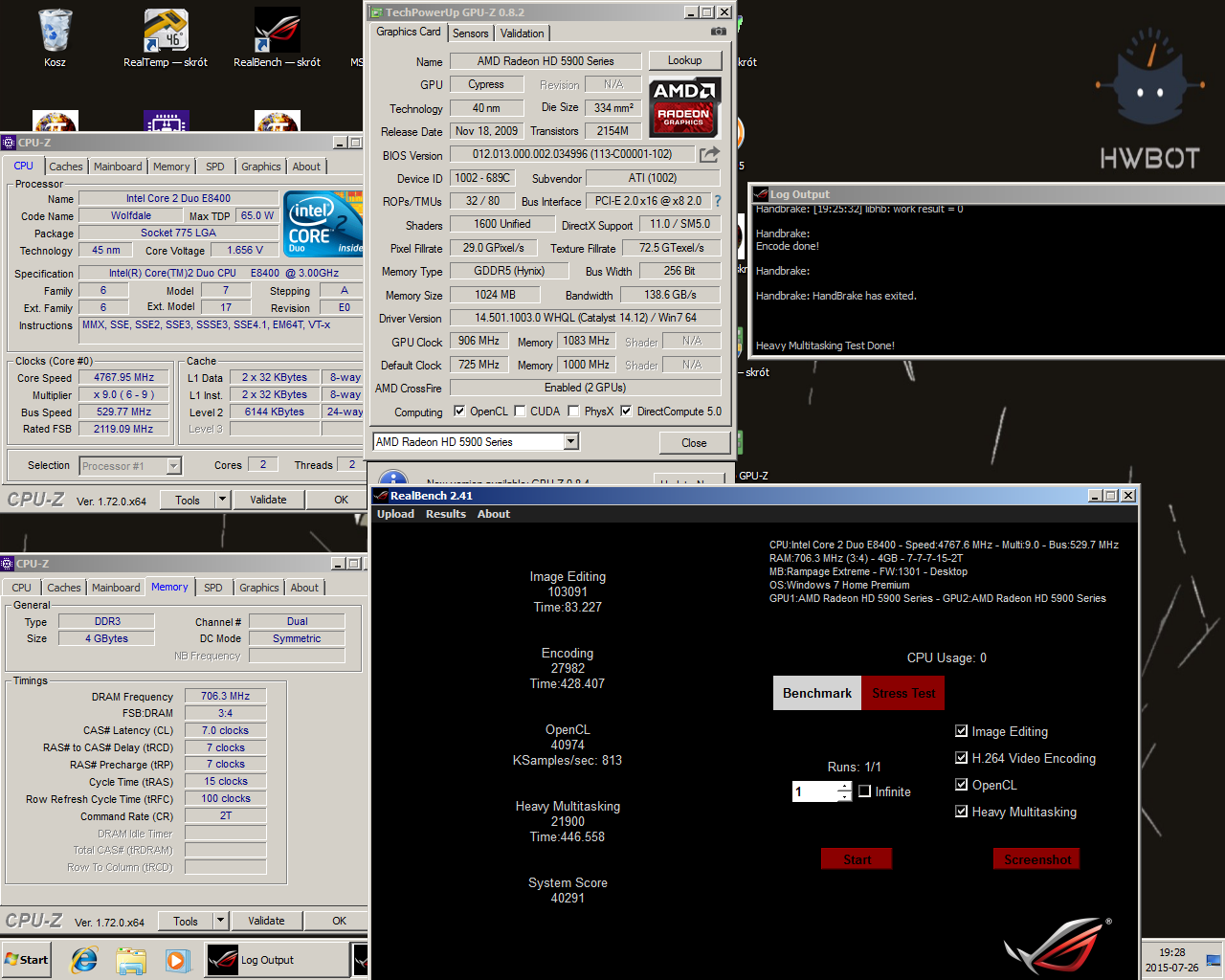Open the Upload menu in RealBench
The width and height of the screenshot is (1225, 980).
point(396,514)
